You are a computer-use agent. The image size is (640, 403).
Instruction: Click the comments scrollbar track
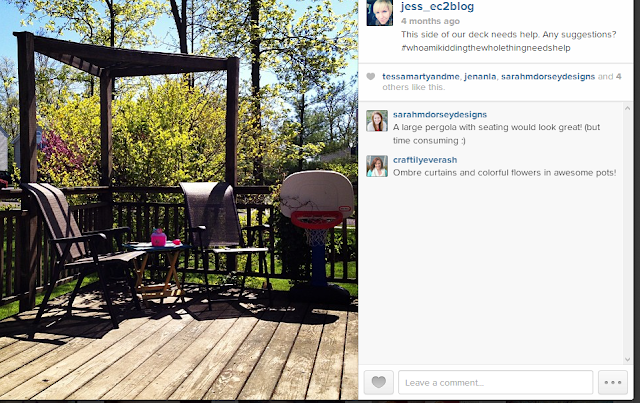(x=627, y=234)
